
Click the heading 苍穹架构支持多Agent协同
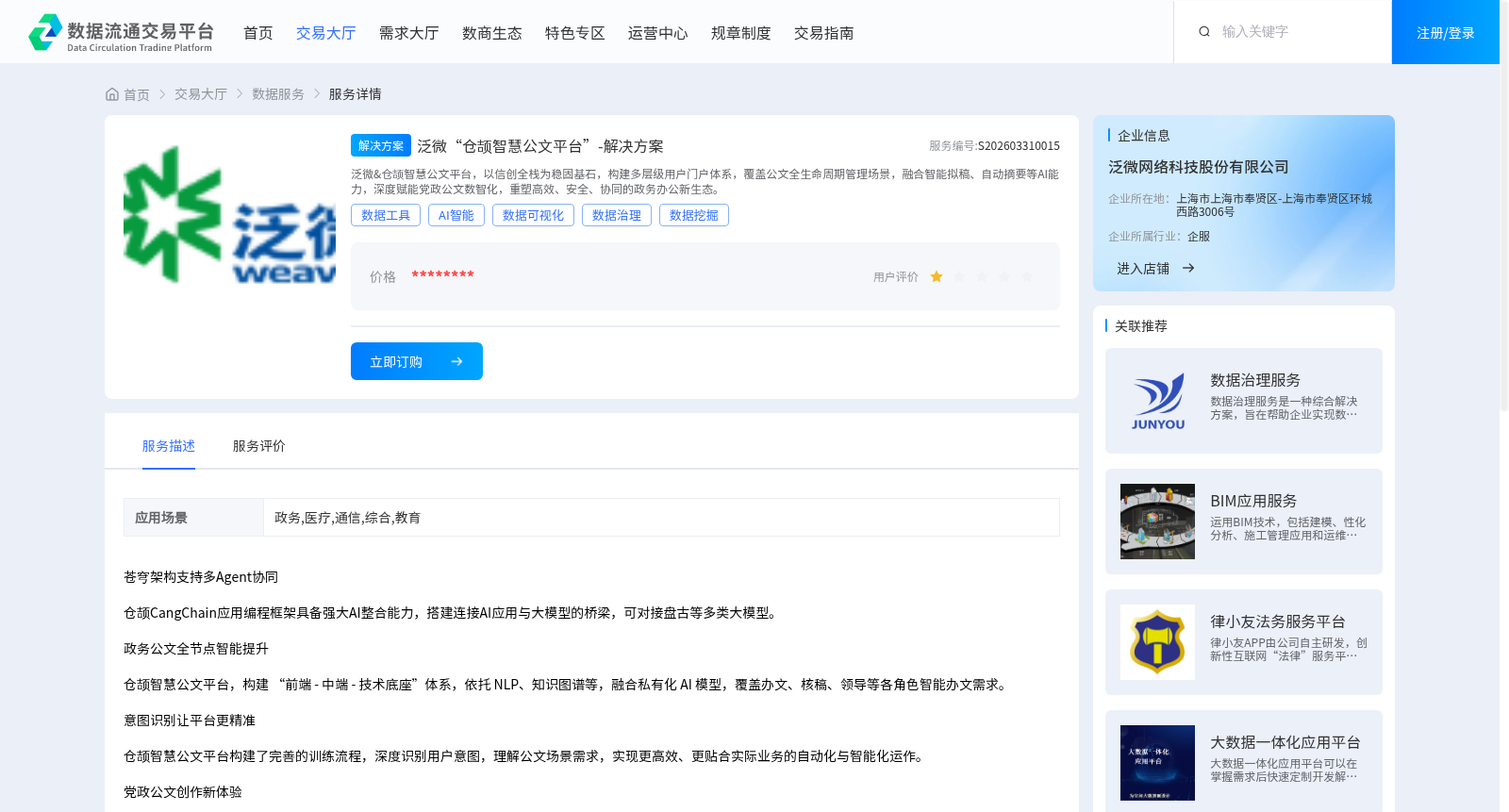201,577
